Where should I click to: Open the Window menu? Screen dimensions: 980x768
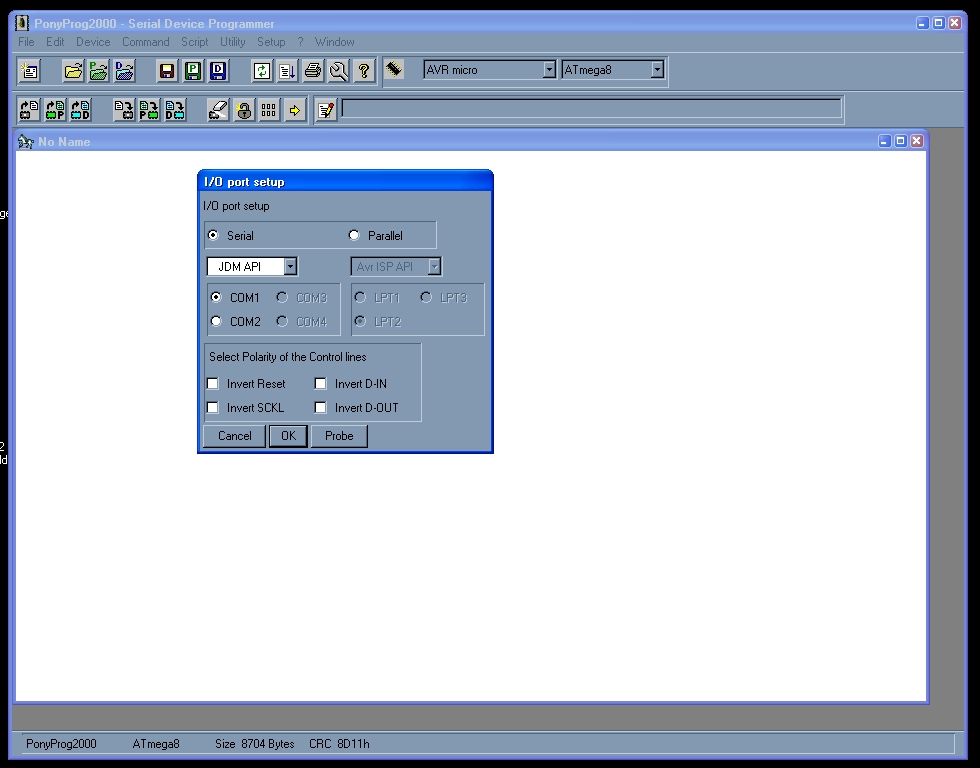pos(334,42)
